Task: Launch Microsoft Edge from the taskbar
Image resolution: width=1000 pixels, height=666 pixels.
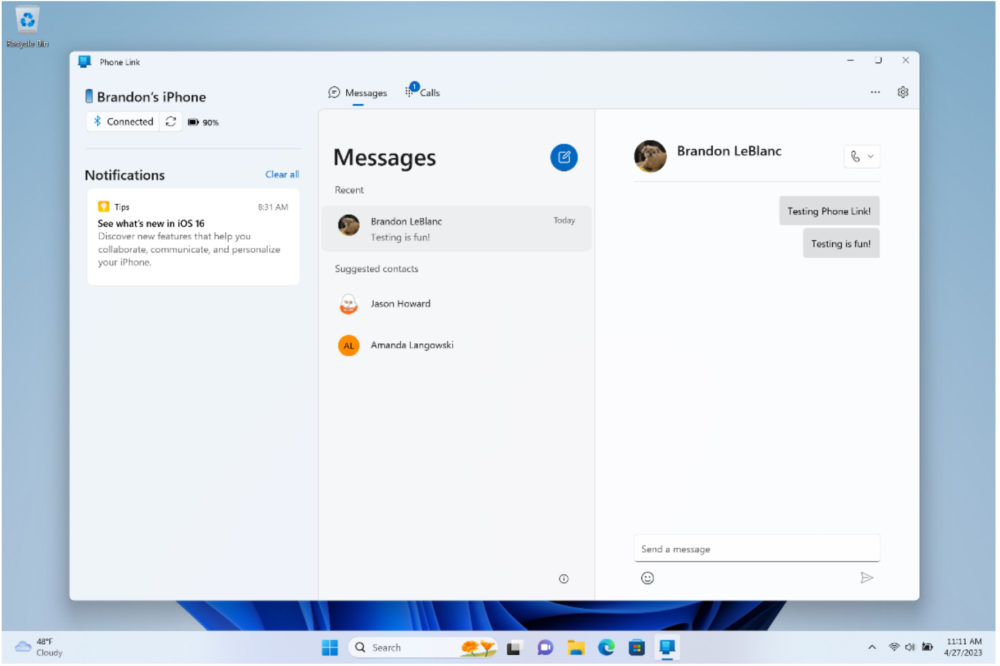Action: click(608, 649)
